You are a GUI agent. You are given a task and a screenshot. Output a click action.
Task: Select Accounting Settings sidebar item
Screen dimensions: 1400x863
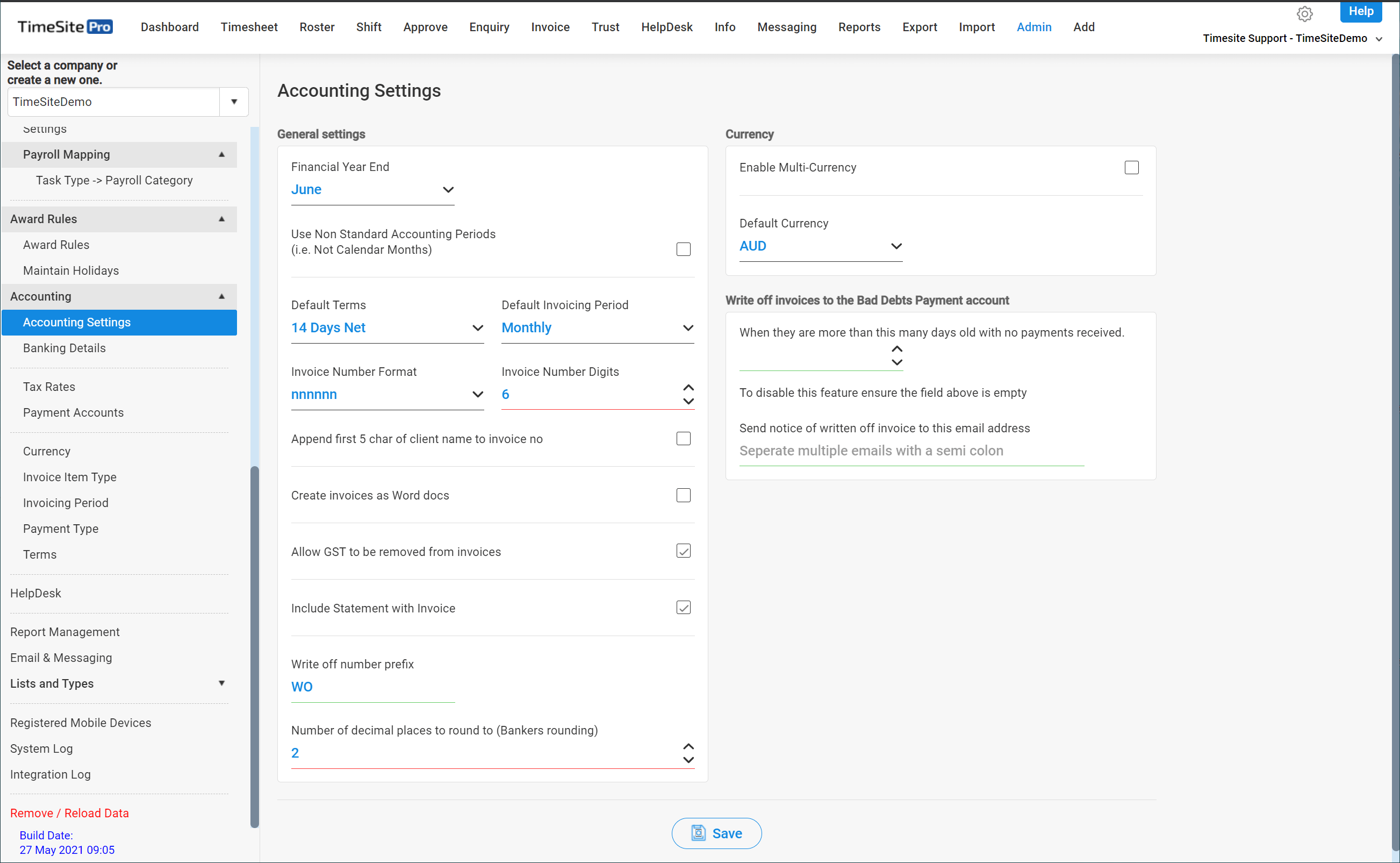(119, 323)
